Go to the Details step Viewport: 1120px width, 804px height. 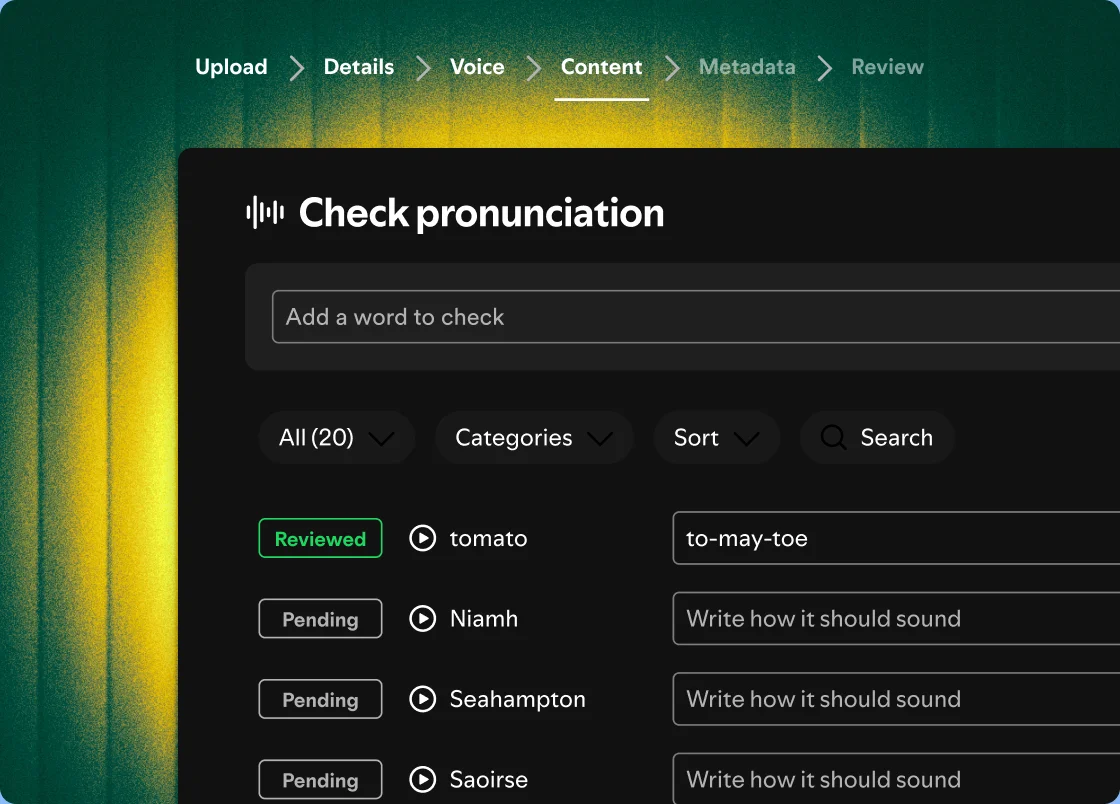(359, 67)
